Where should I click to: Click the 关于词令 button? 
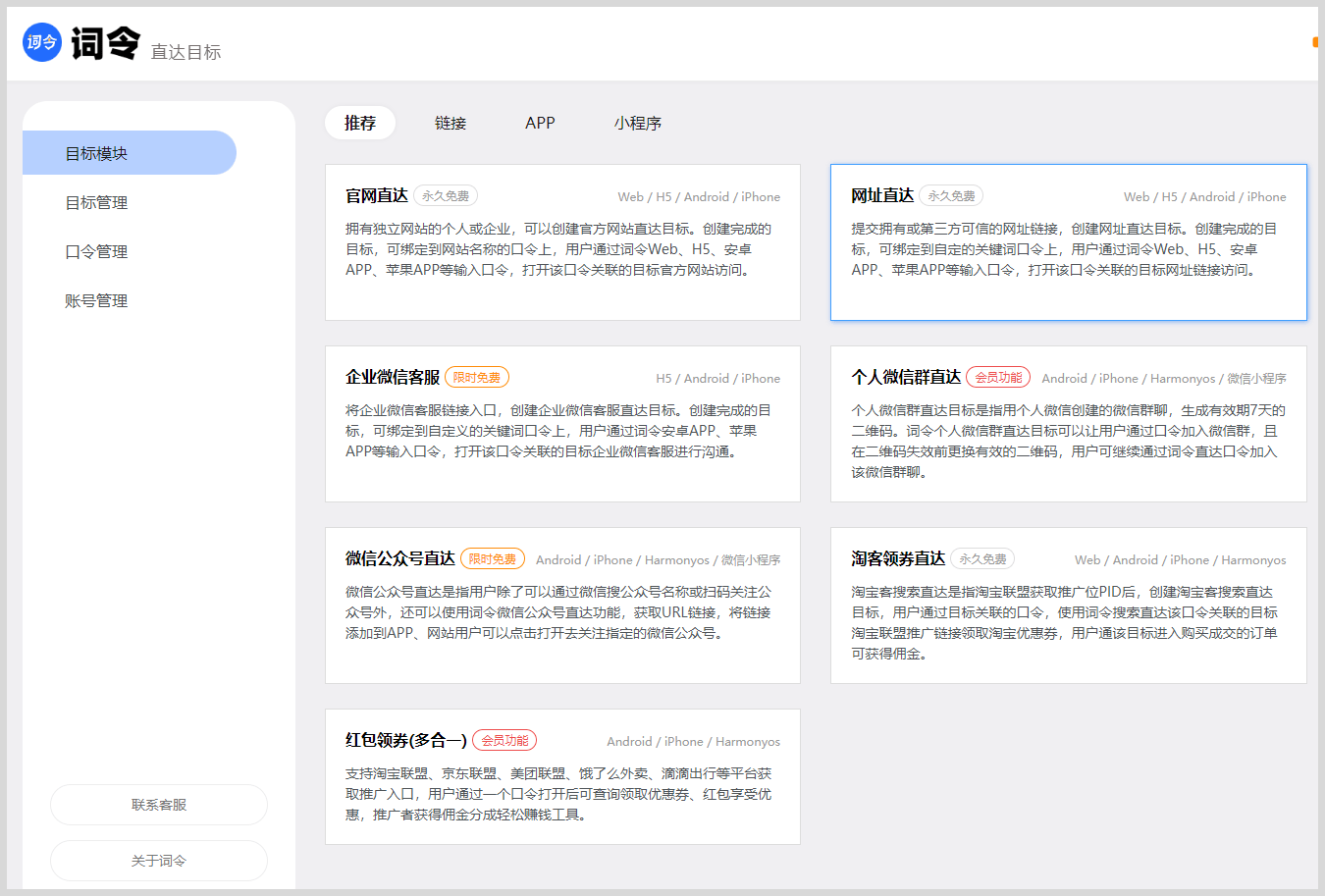158,861
